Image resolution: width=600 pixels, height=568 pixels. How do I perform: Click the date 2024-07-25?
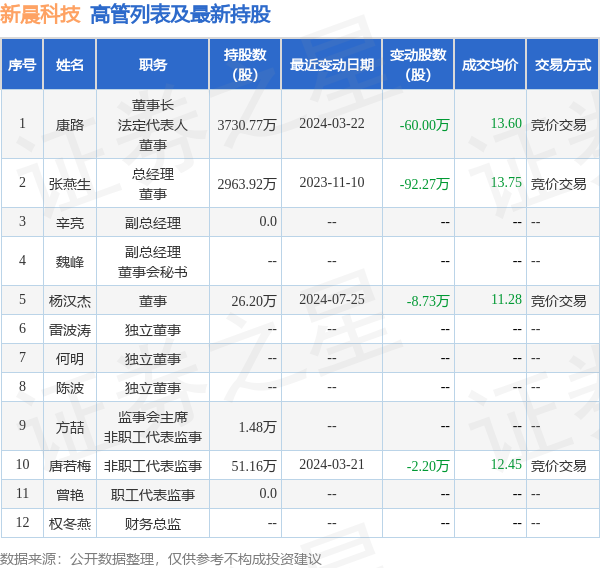pos(332,299)
